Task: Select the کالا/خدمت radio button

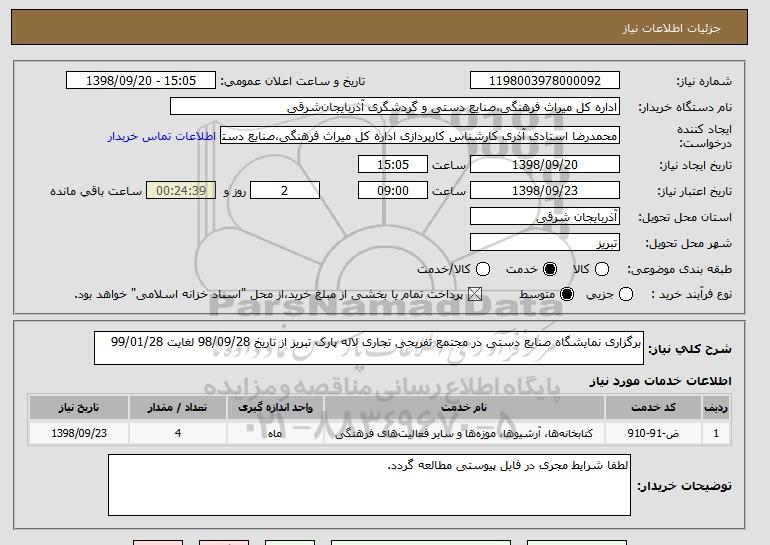Action: [x=483, y=269]
